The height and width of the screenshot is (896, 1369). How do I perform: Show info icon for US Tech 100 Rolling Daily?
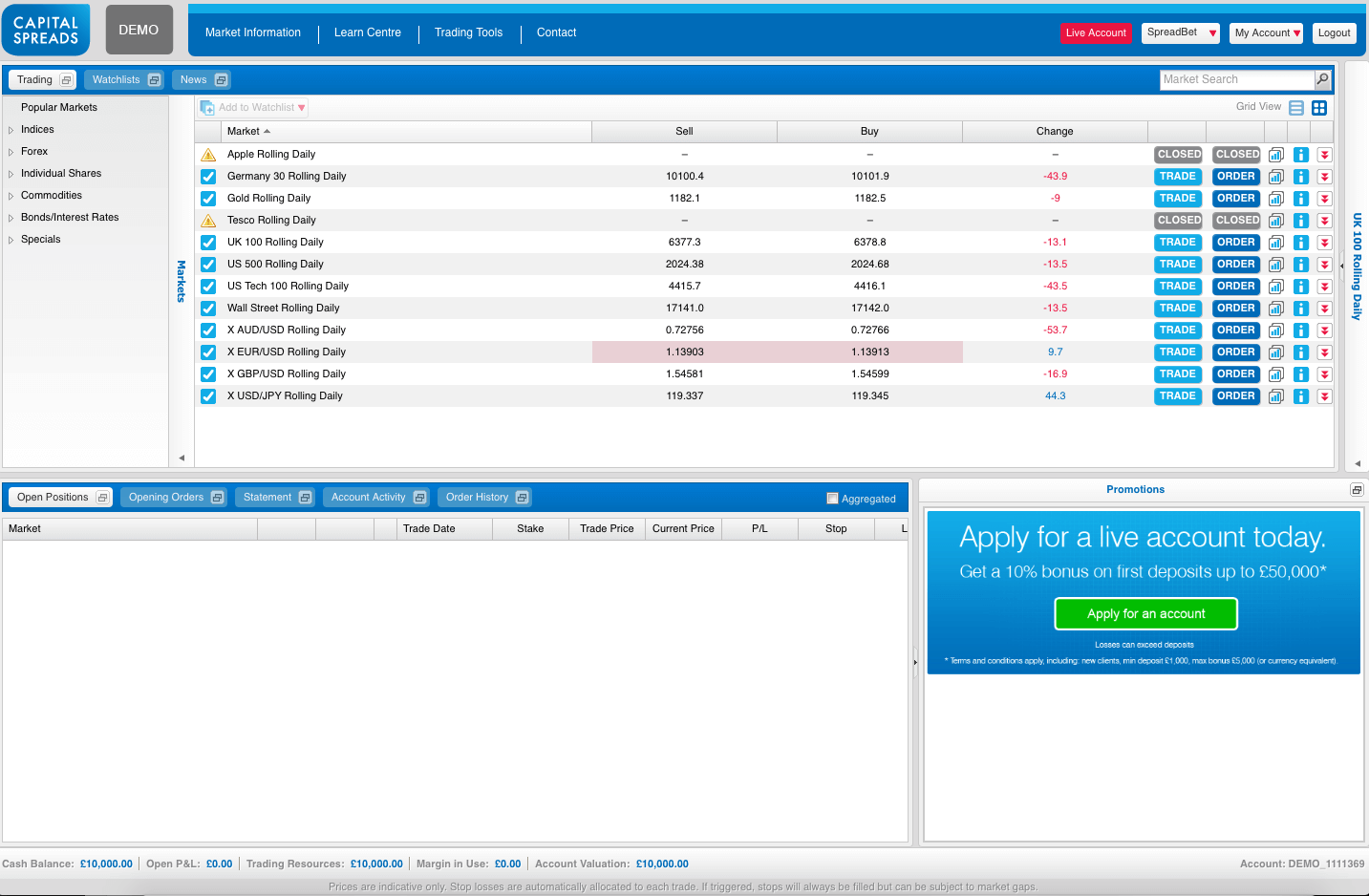click(1300, 287)
